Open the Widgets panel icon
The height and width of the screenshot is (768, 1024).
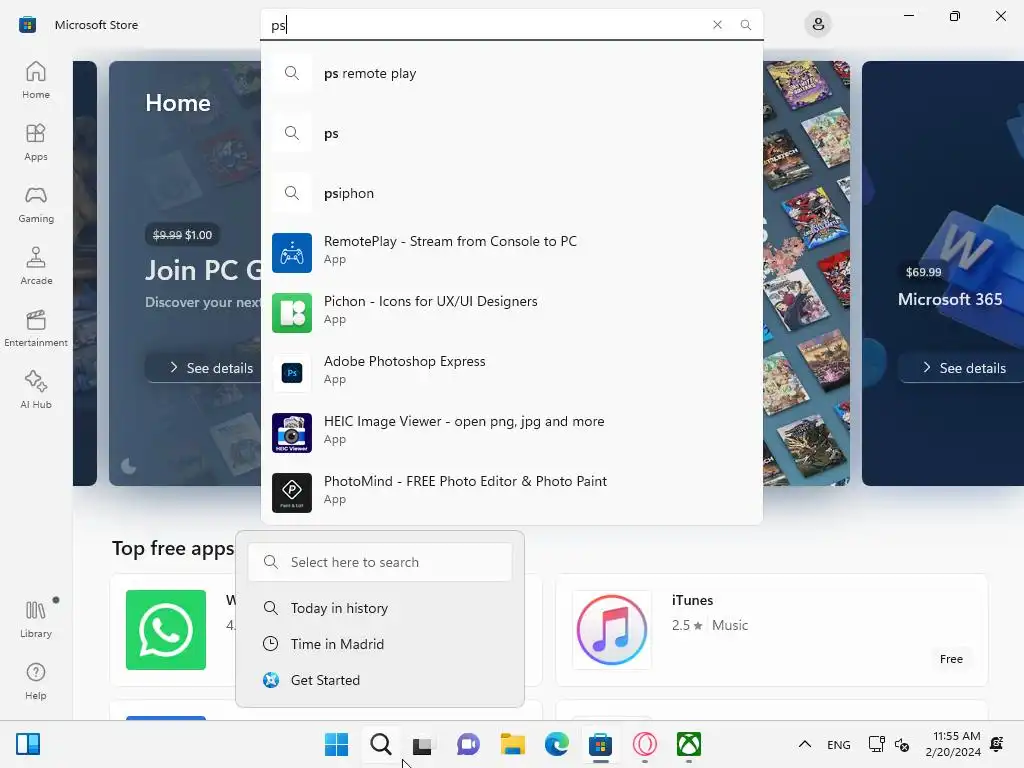28,744
